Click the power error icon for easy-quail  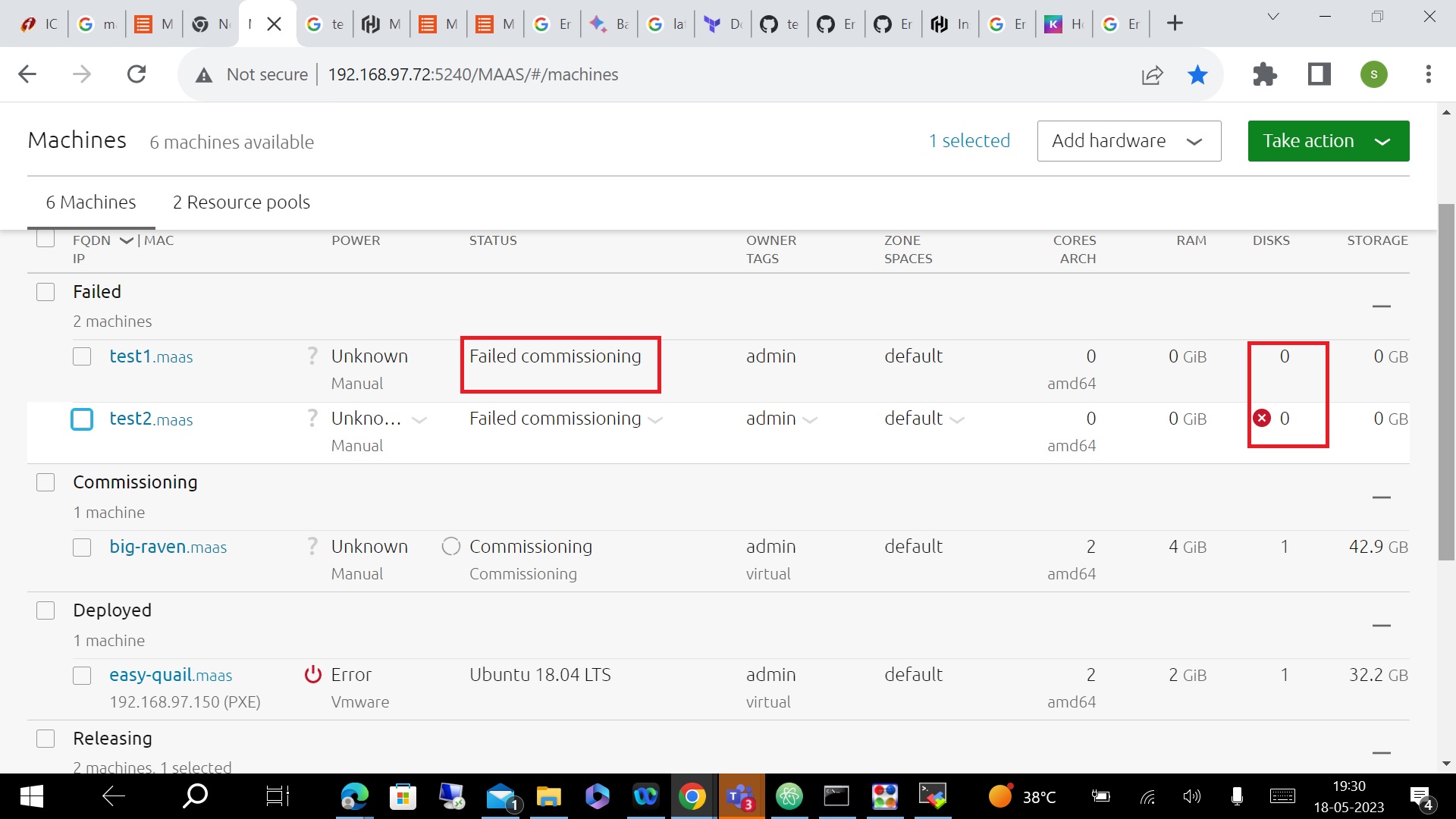(x=312, y=674)
